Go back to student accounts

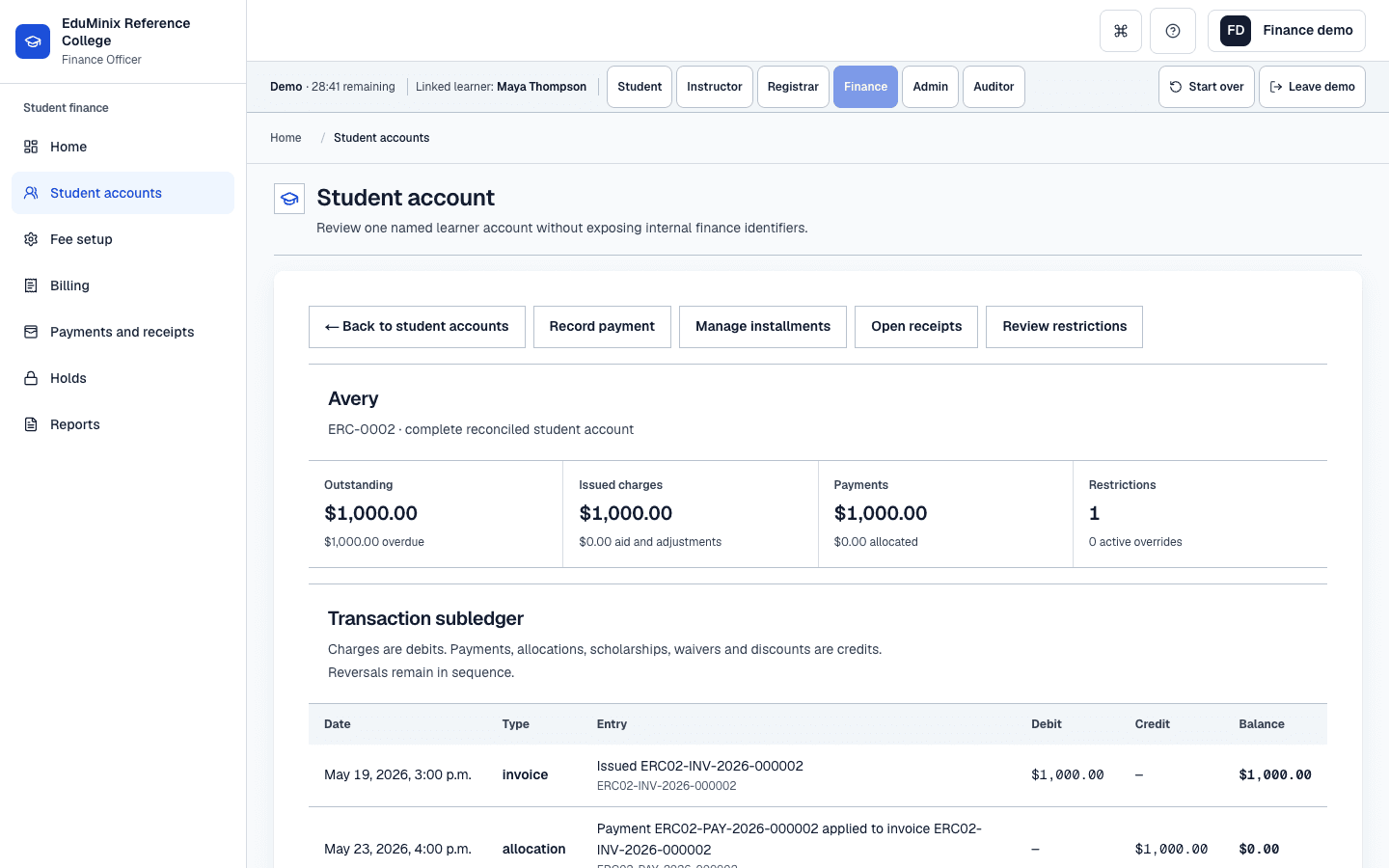click(417, 327)
